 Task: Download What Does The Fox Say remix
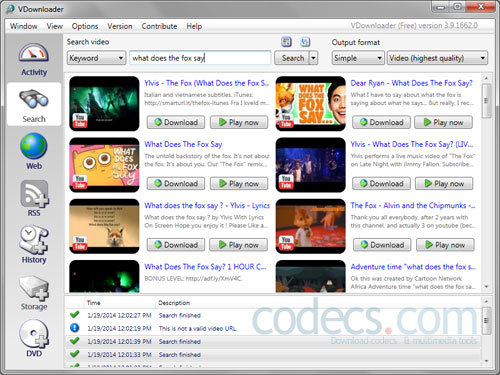tap(176, 184)
